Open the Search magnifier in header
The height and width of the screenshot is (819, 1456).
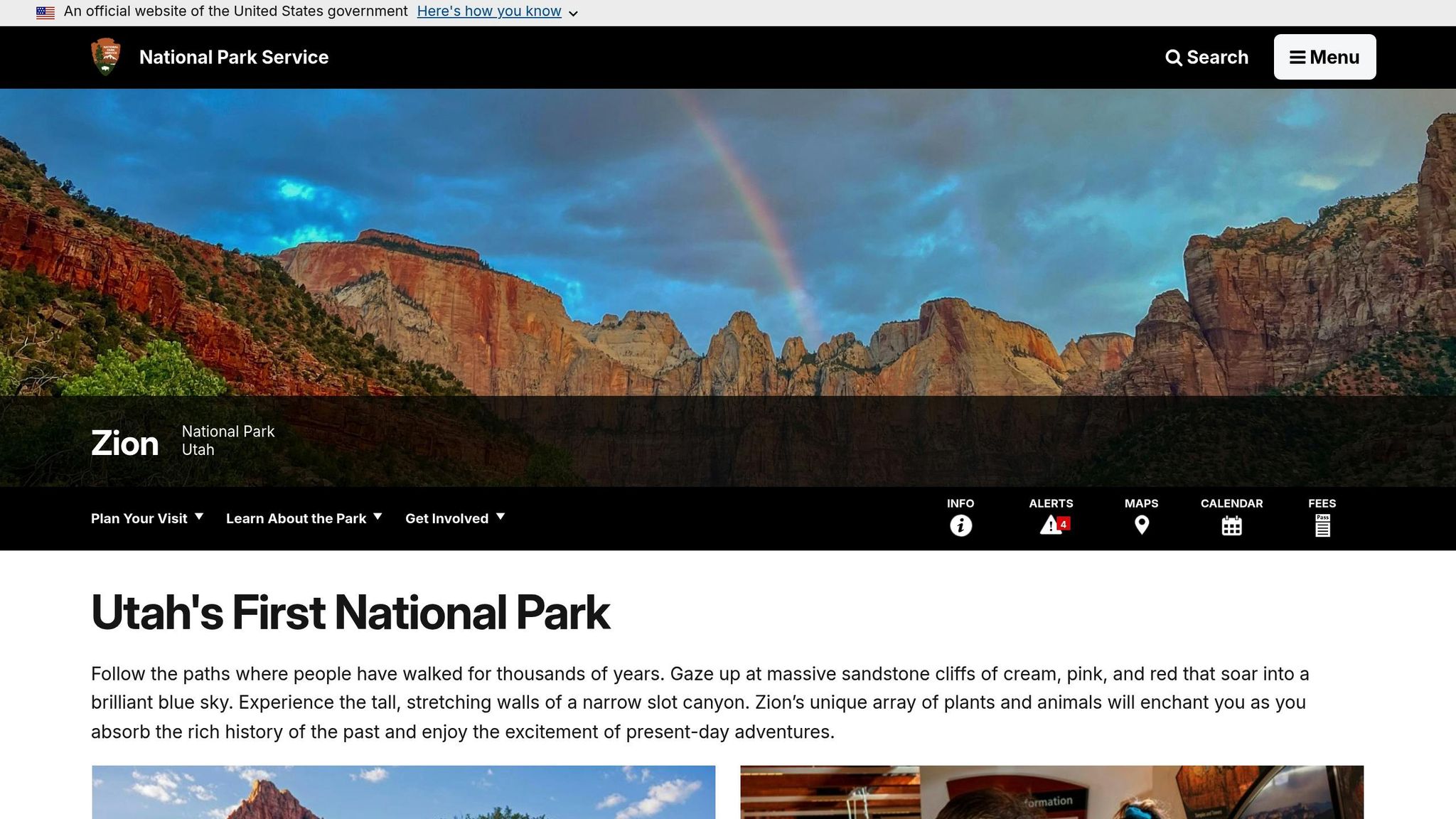pos(1206,57)
